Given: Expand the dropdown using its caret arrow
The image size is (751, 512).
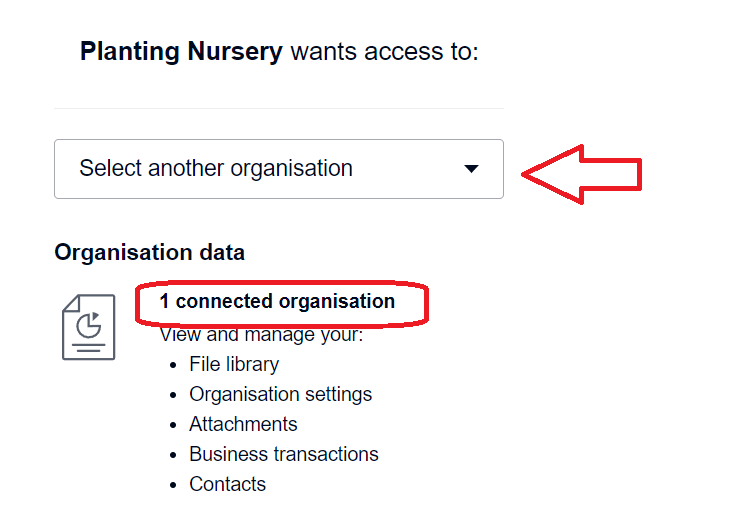Looking at the screenshot, I should click(x=472, y=169).
